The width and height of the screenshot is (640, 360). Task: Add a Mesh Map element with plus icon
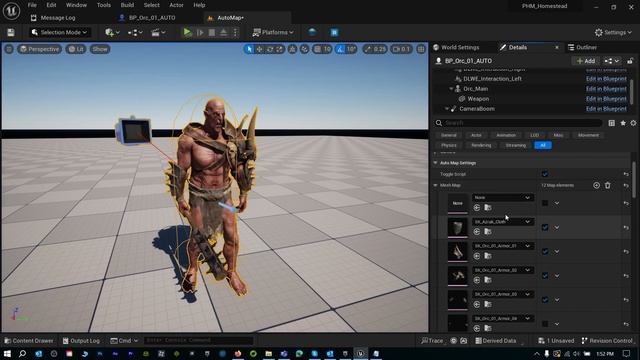click(596, 185)
